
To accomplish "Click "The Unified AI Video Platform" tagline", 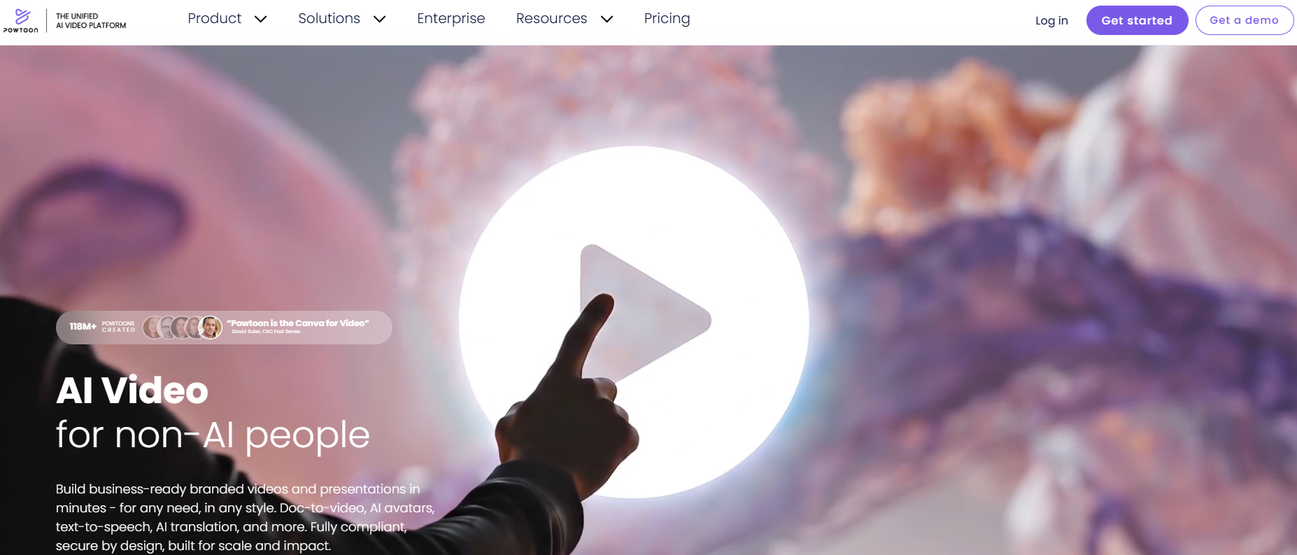I will (91, 21).
